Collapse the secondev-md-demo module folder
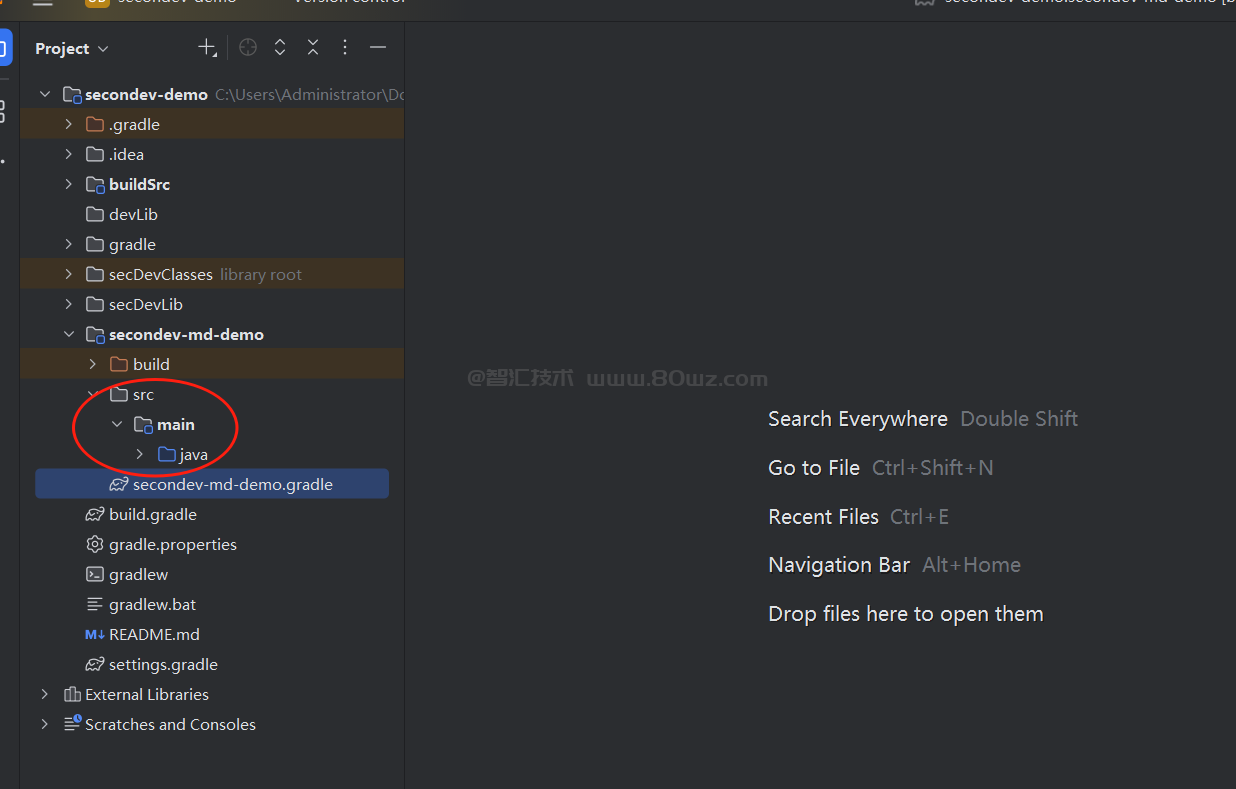Viewport: 1236px width, 789px height. pyautogui.click(x=69, y=334)
